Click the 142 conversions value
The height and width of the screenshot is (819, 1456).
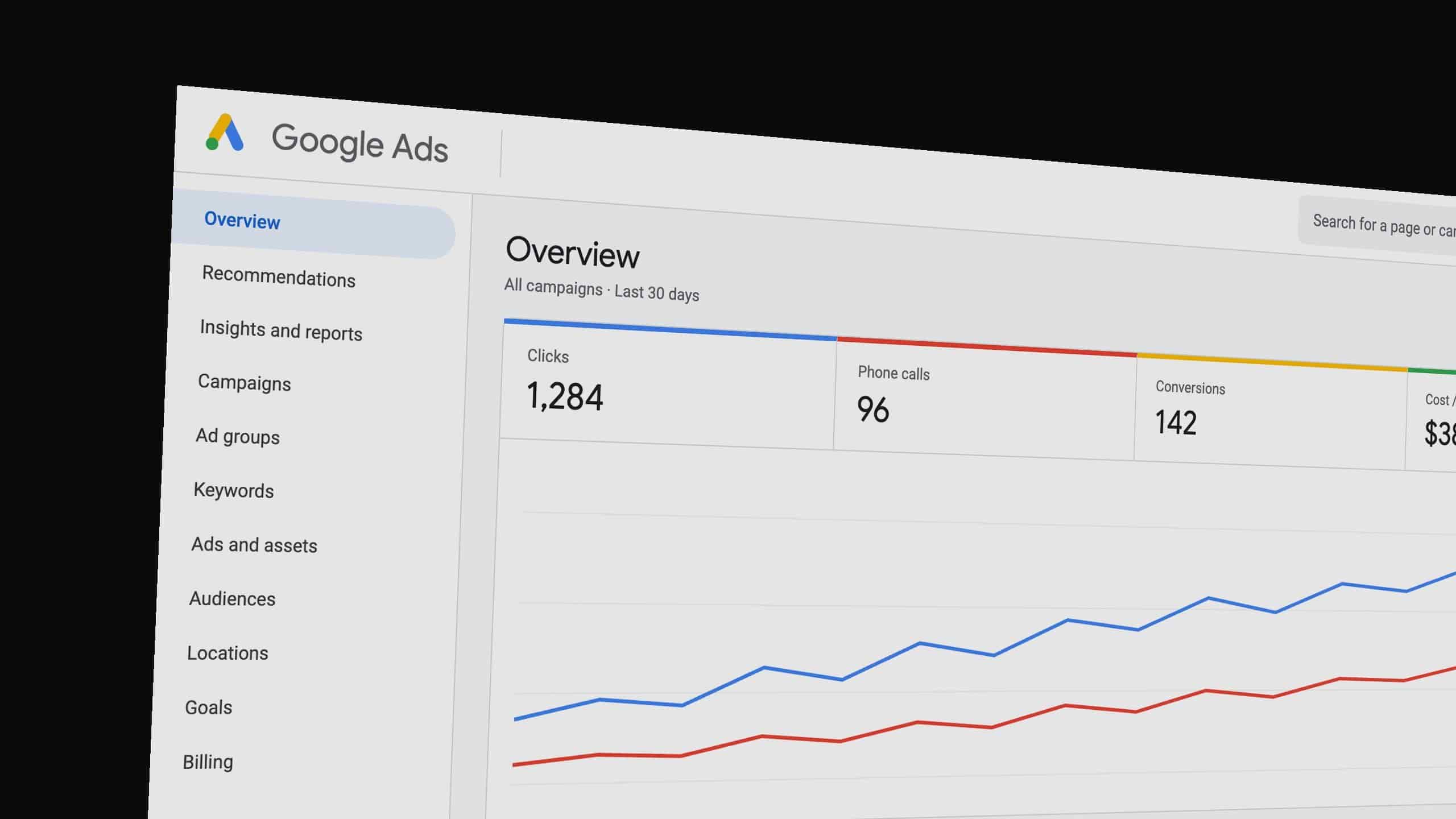click(1176, 423)
